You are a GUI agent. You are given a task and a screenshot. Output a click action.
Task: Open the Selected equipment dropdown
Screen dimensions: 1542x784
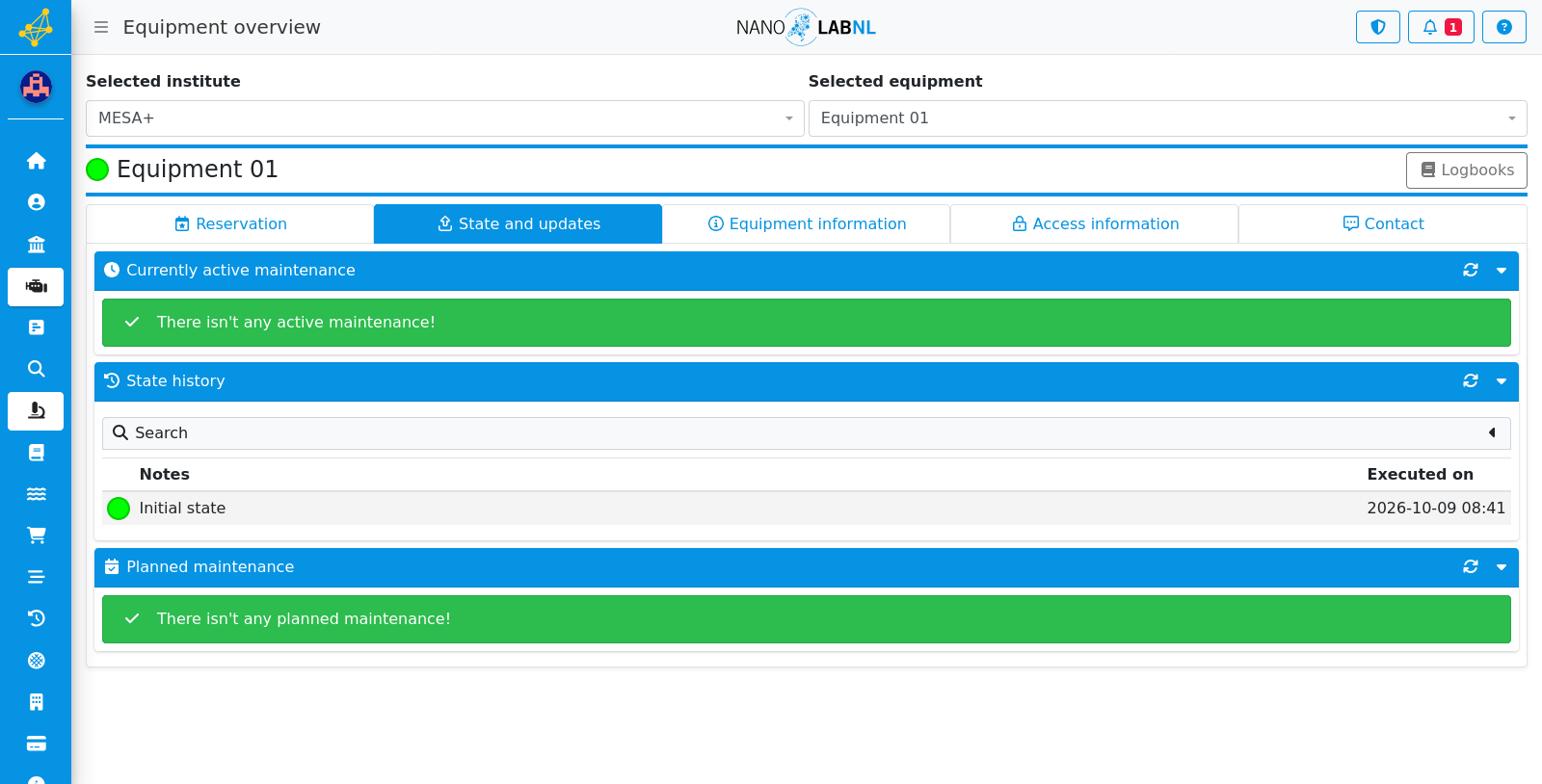1168,118
